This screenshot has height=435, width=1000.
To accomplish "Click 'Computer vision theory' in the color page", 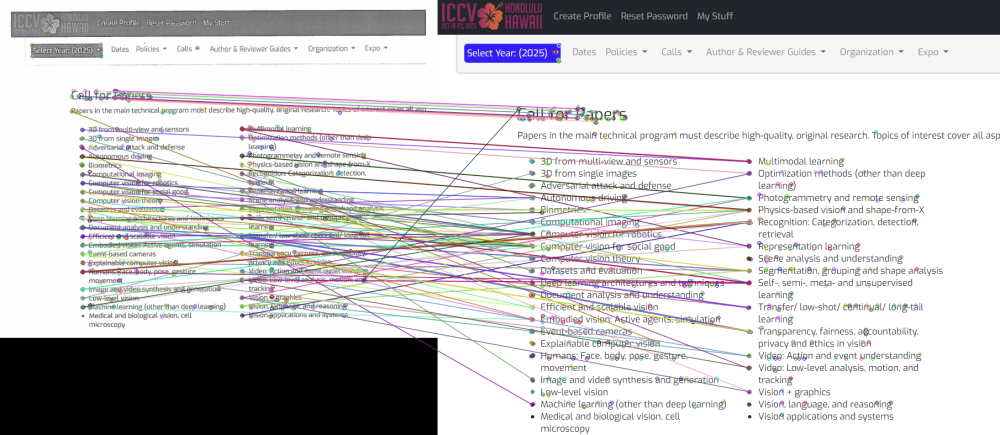I will click(x=590, y=258).
